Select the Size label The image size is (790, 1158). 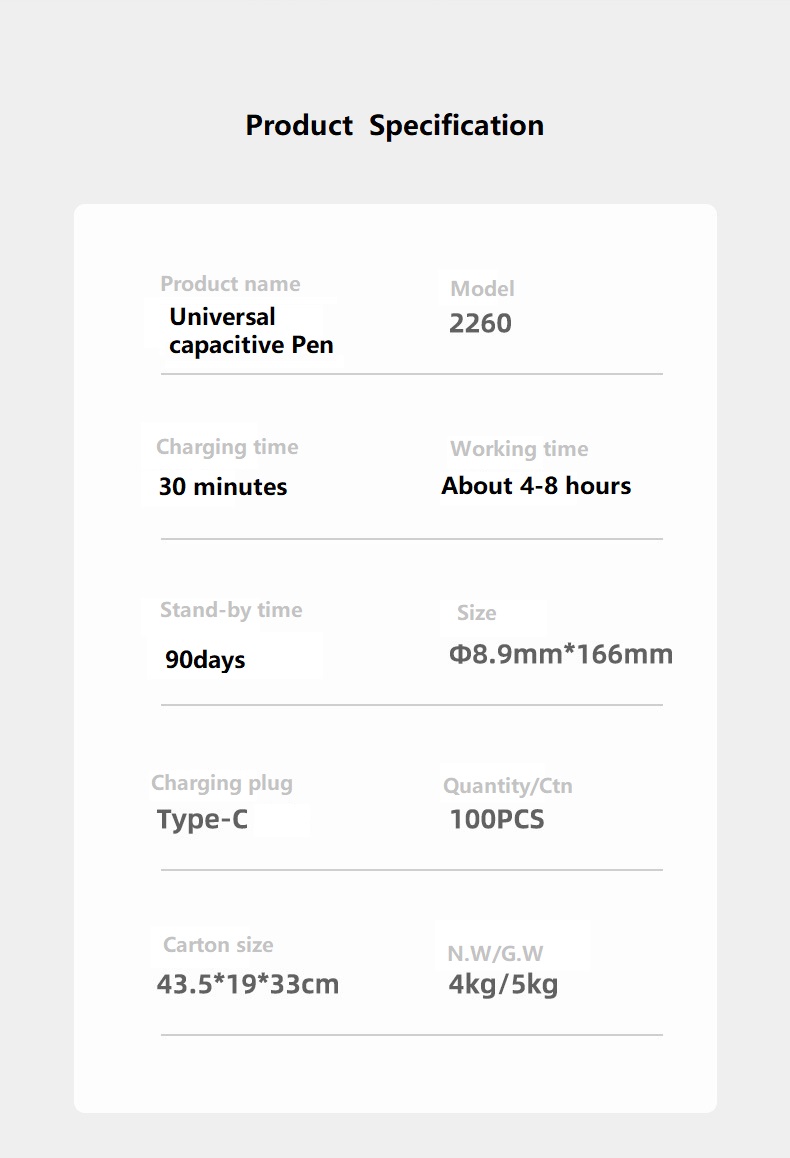pos(476,613)
